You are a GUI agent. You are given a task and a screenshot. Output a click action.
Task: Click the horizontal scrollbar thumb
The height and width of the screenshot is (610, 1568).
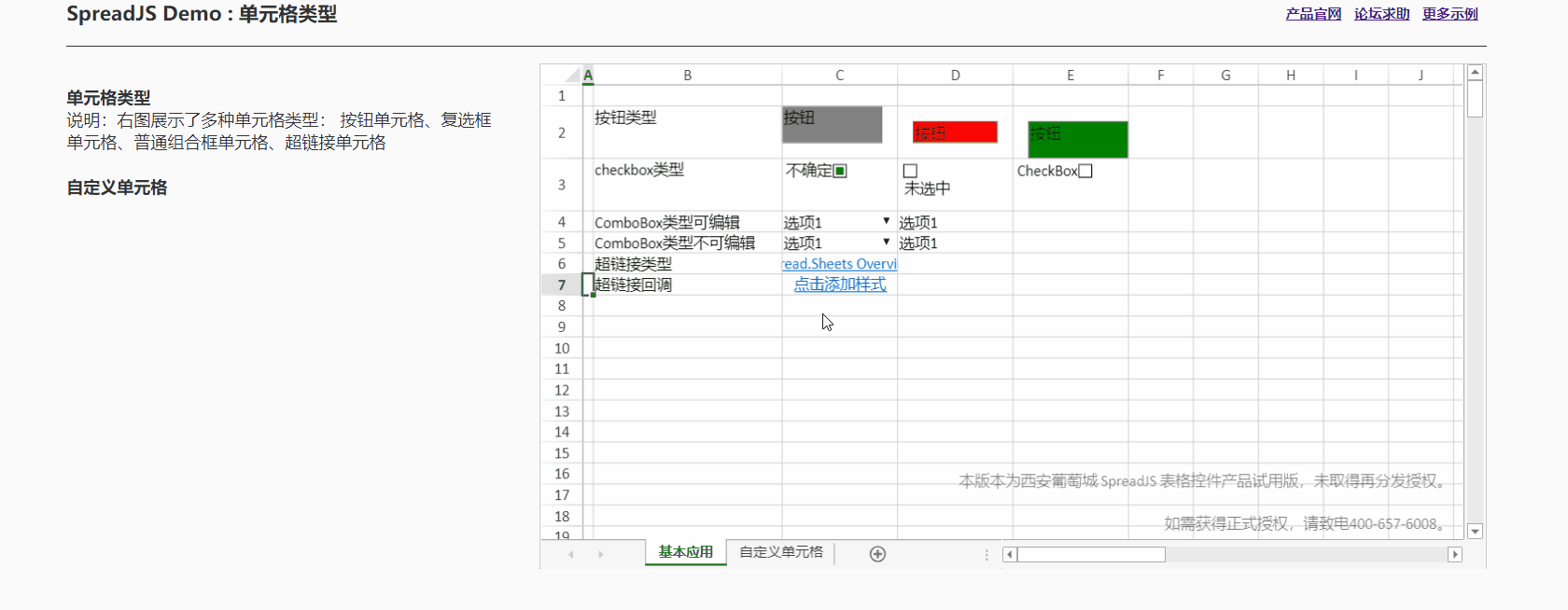[x=1091, y=554]
